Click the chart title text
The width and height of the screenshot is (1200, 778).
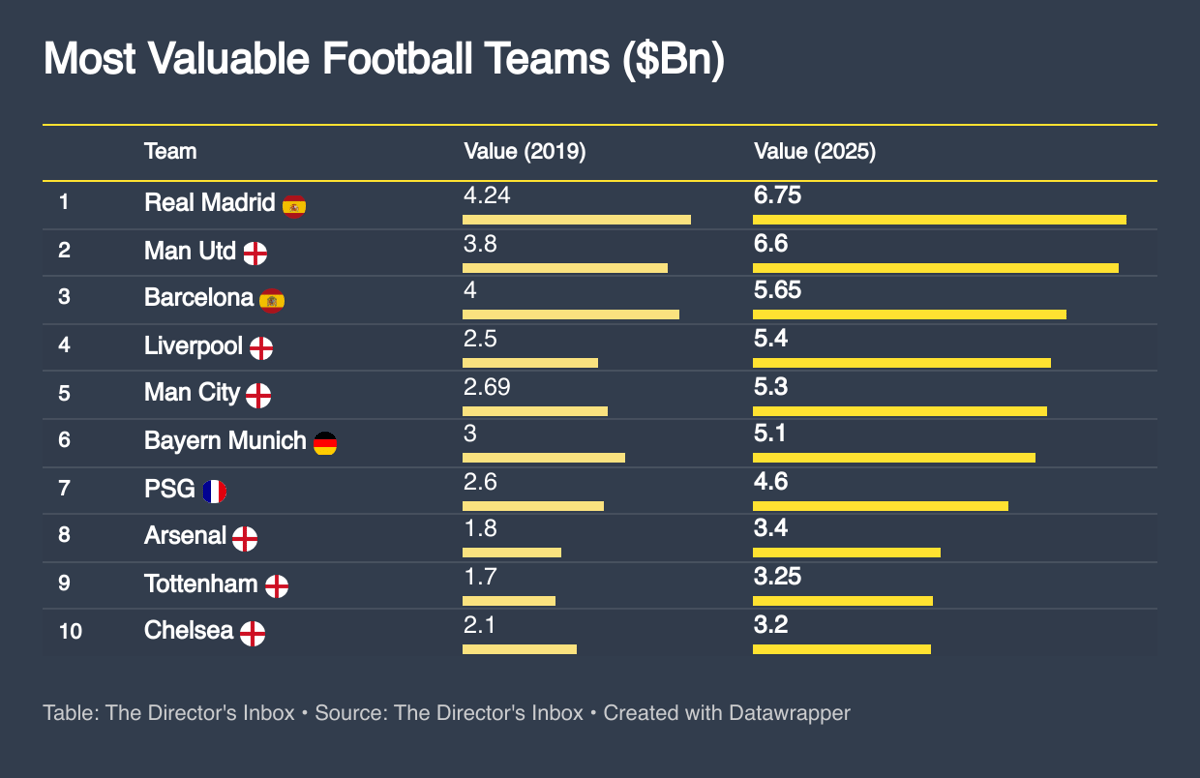[x=384, y=60]
